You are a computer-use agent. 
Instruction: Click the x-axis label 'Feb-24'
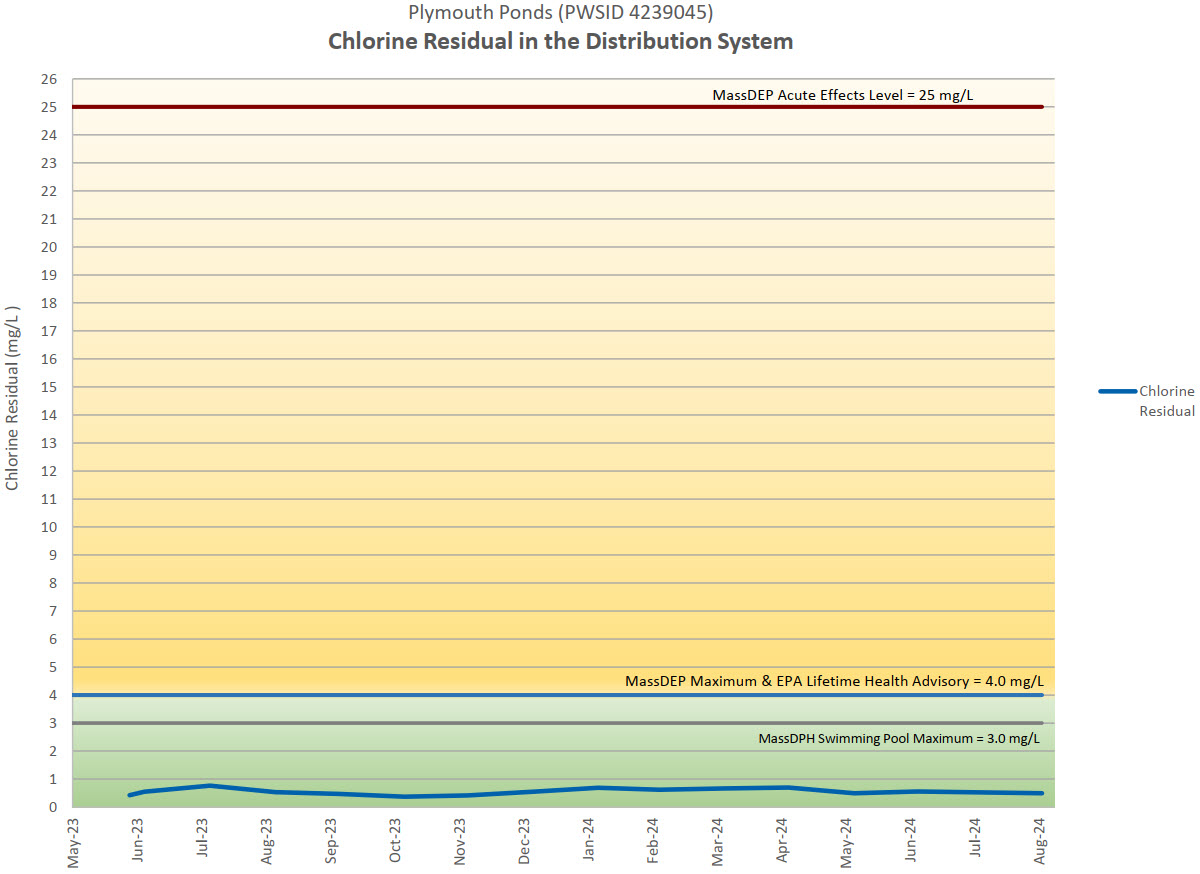(x=655, y=840)
